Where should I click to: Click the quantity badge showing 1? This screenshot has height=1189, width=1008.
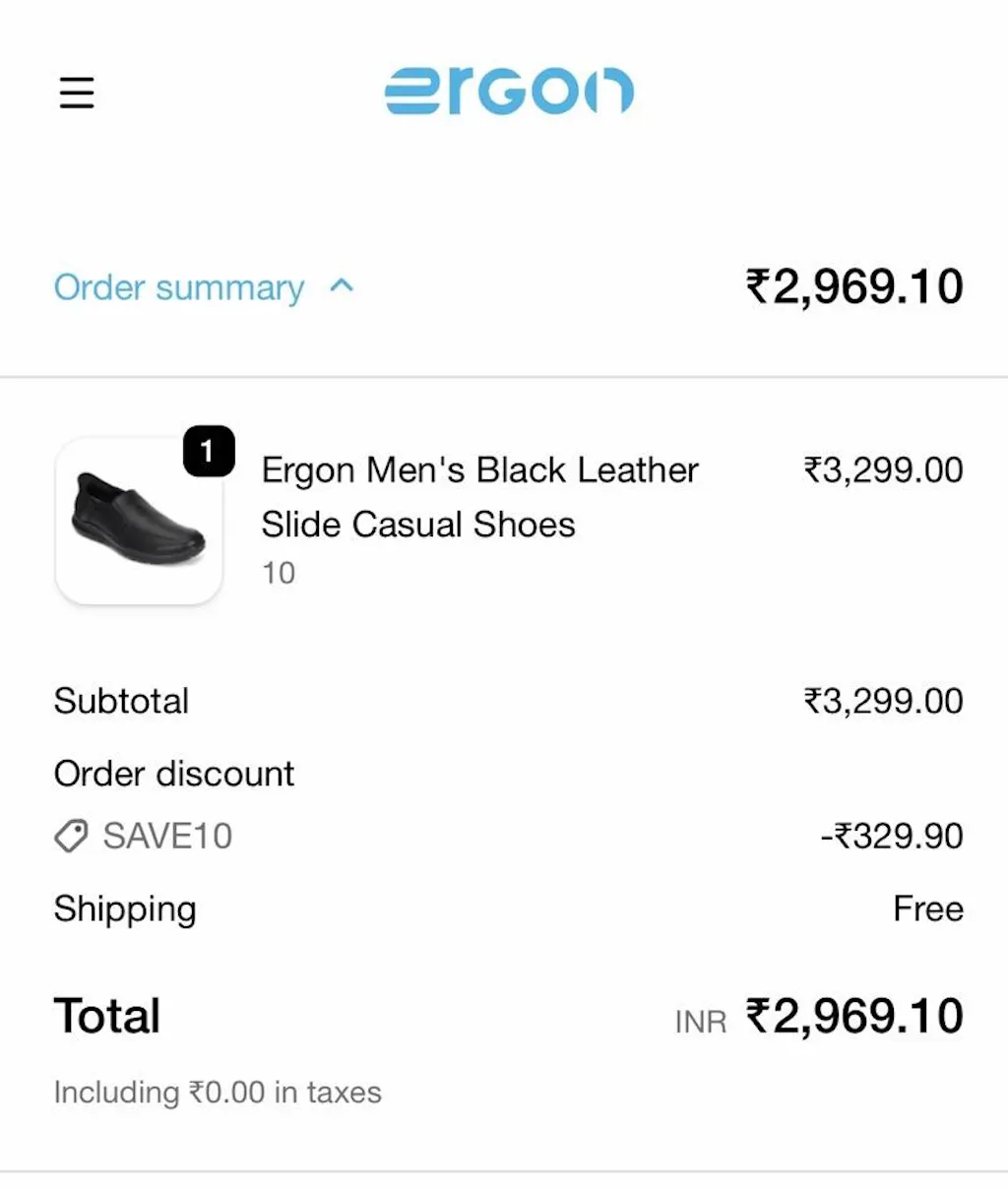(208, 452)
